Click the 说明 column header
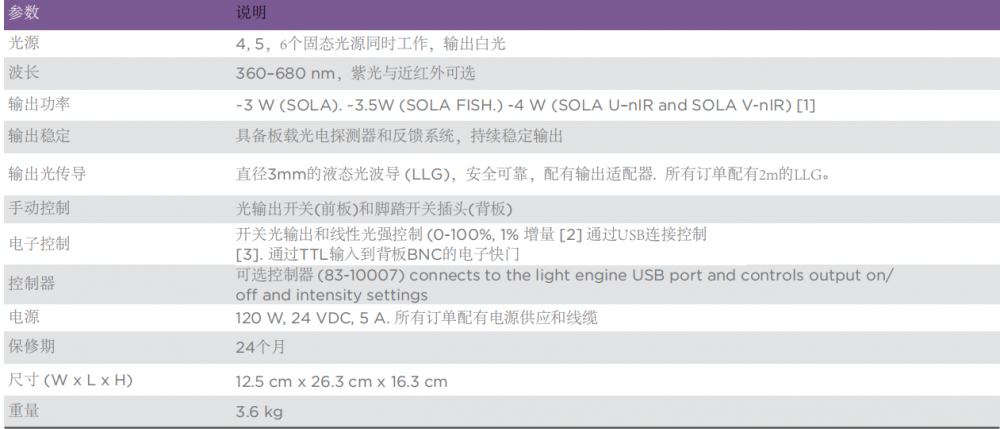 coord(251,13)
